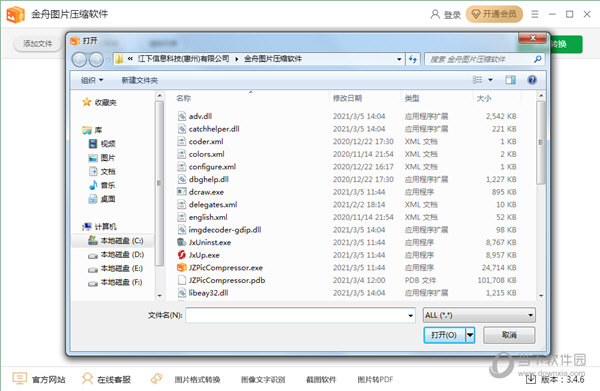Click the JxUp.exe file icon
The image size is (600, 391).
click(x=182, y=255)
